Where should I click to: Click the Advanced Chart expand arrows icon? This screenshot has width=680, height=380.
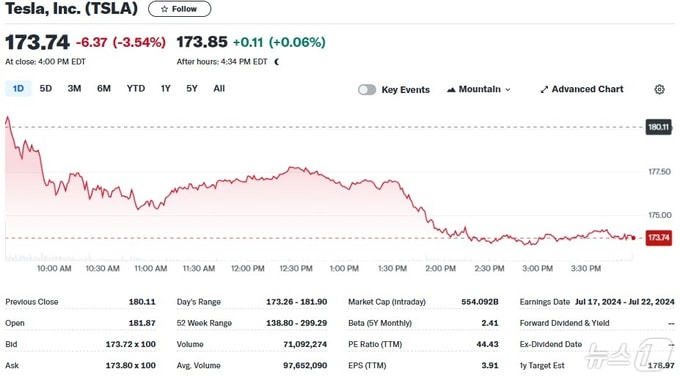tap(544, 90)
